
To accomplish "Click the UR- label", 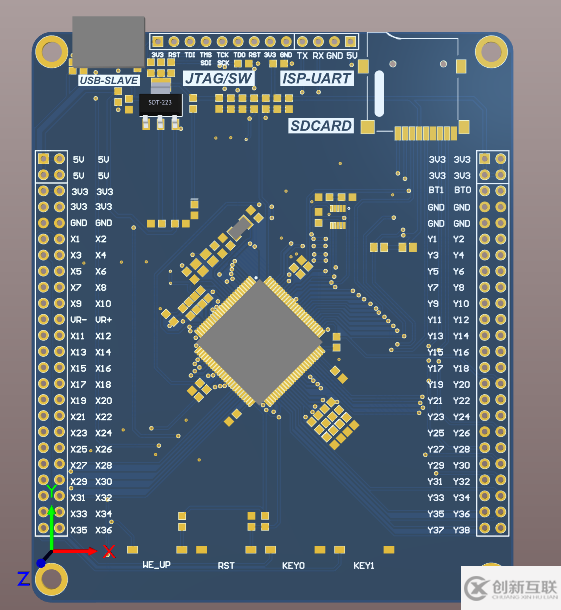I will point(78,320).
